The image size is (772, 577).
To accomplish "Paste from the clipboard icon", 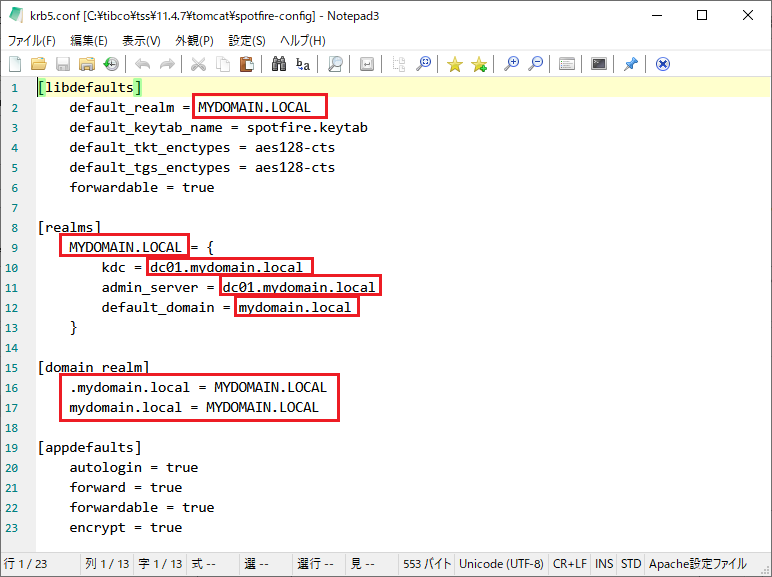I will (247, 64).
